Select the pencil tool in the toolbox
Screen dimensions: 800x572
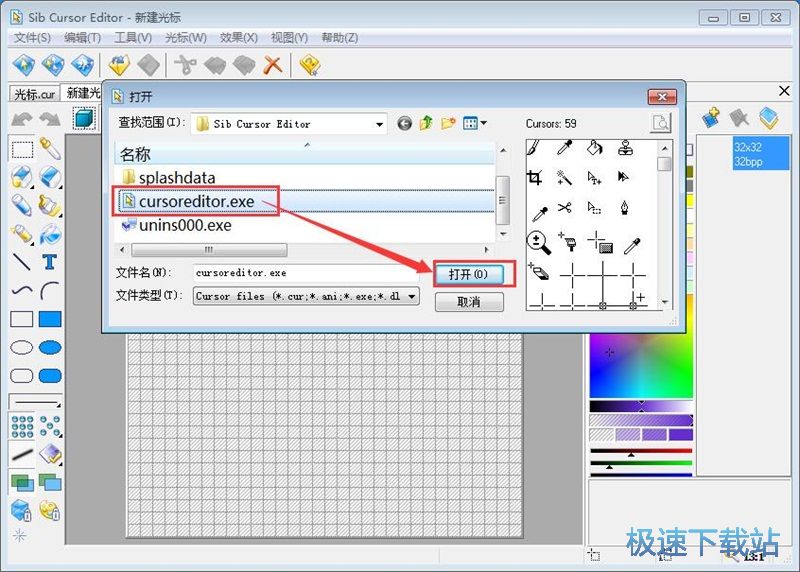pos(21,205)
